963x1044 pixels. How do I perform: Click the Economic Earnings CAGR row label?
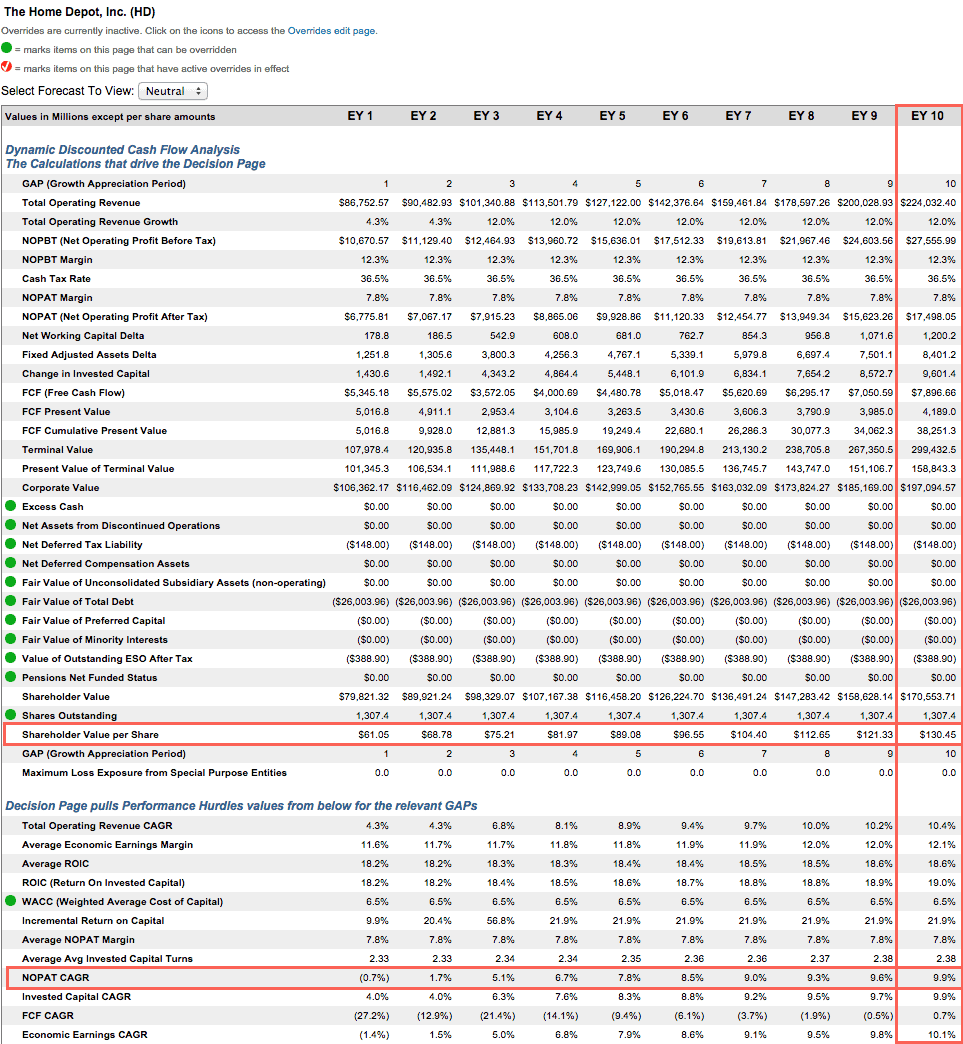click(x=85, y=1035)
